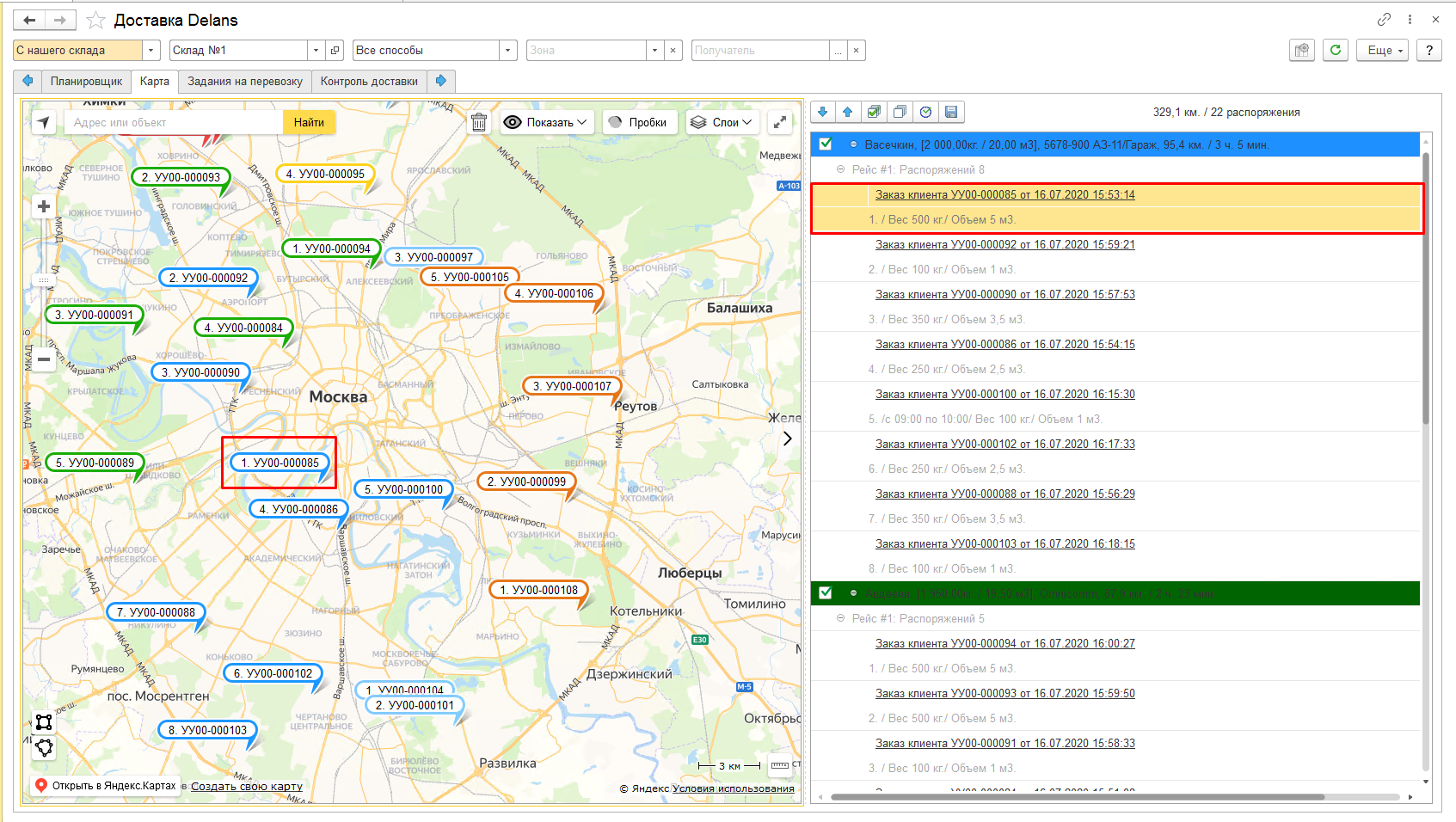Image resolution: width=1456 pixels, height=822 pixels.
Task: Expand the map side panel chevron
Action: click(787, 439)
